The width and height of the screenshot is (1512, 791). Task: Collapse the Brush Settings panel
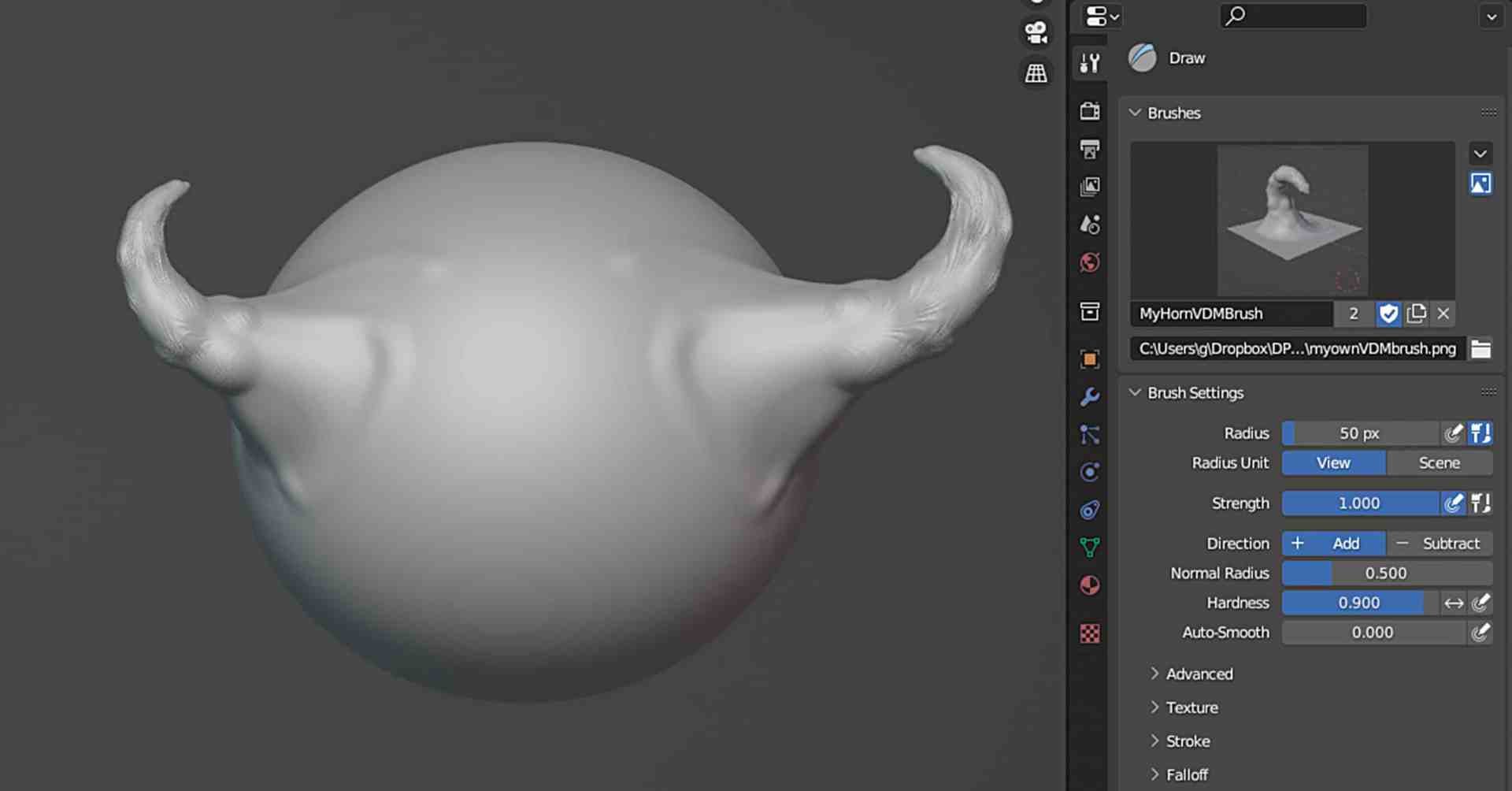[x=1135, y=392]
